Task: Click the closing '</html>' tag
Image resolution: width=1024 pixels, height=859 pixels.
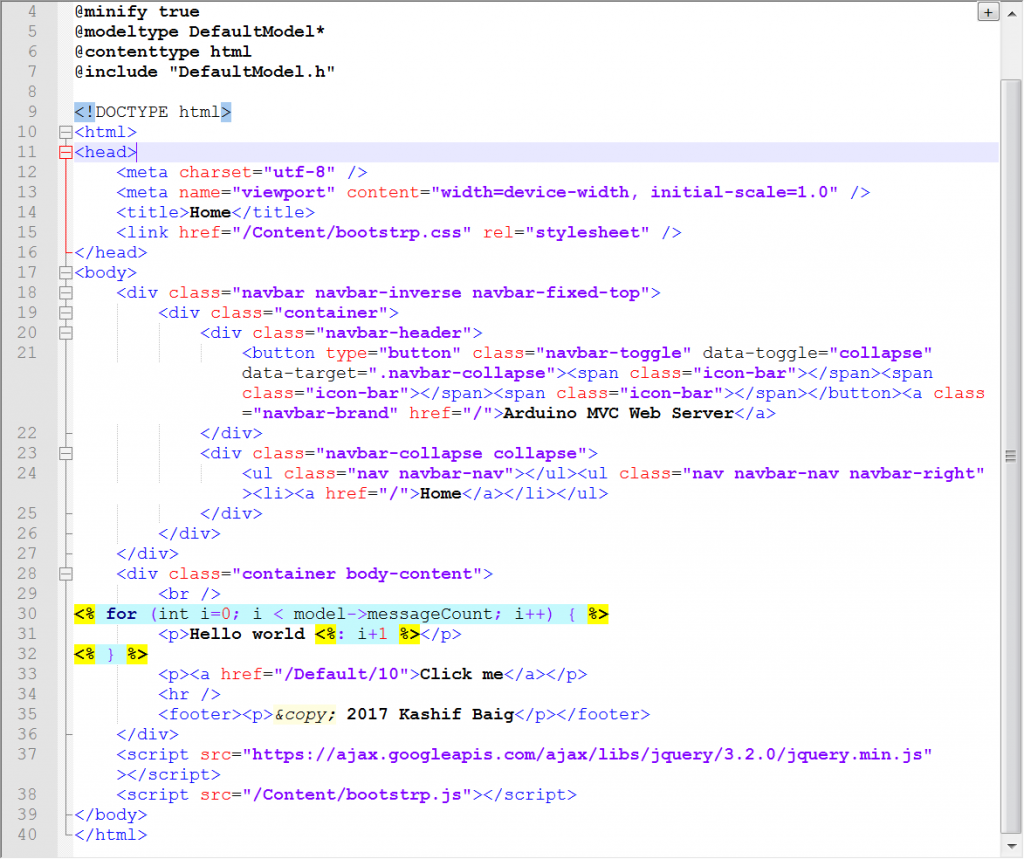Action: [x=111, y=835]
